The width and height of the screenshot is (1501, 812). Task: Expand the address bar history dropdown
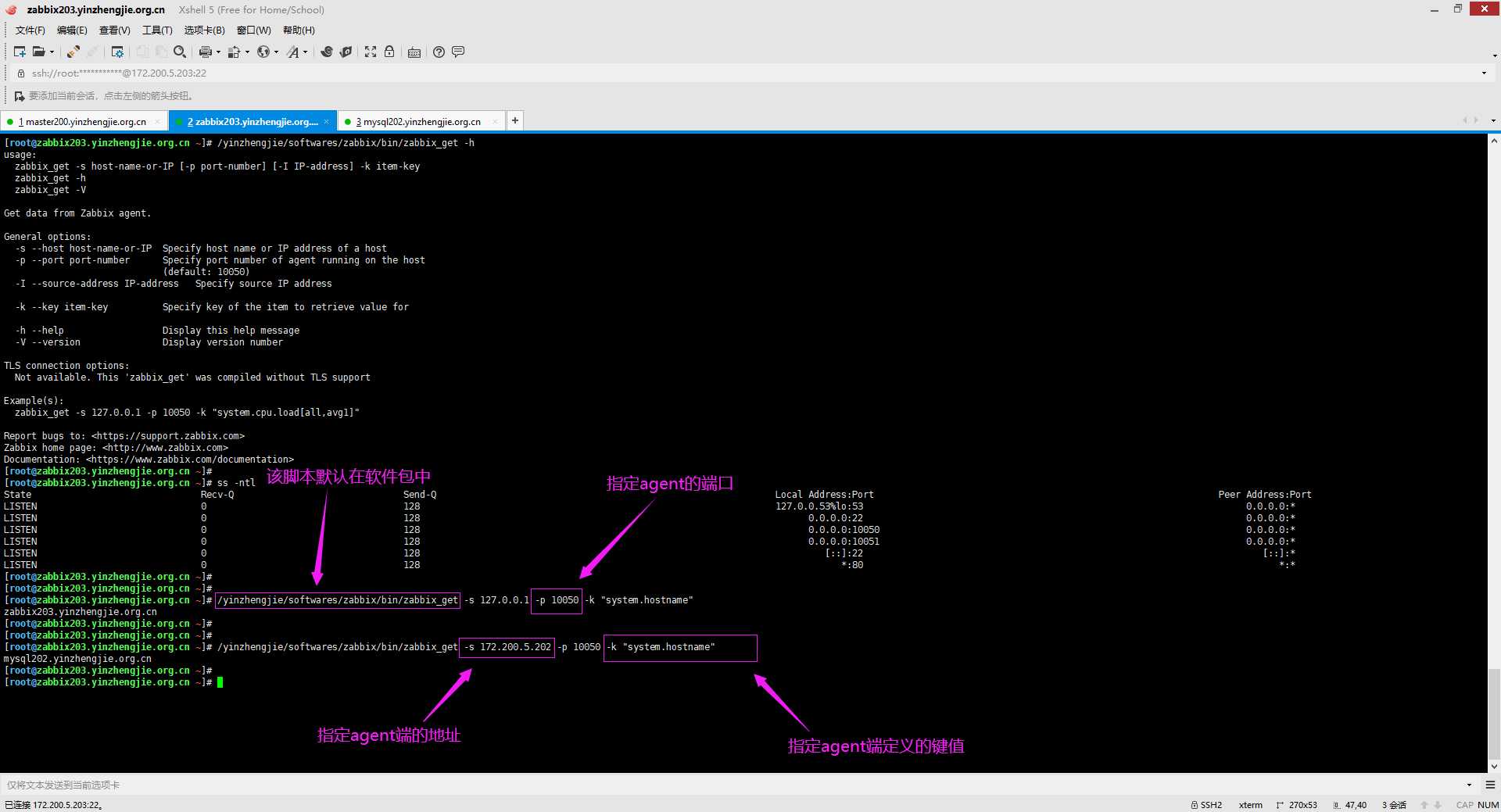1484,73
